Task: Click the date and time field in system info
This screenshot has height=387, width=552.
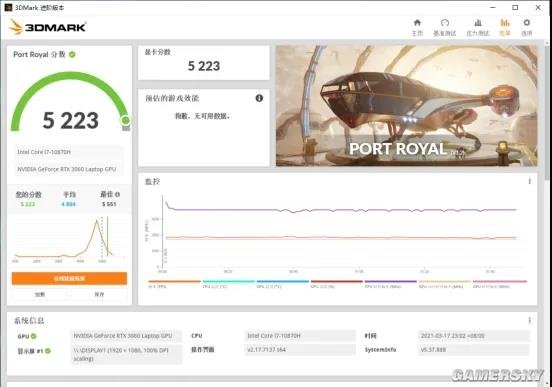Action: click(474, 336)
